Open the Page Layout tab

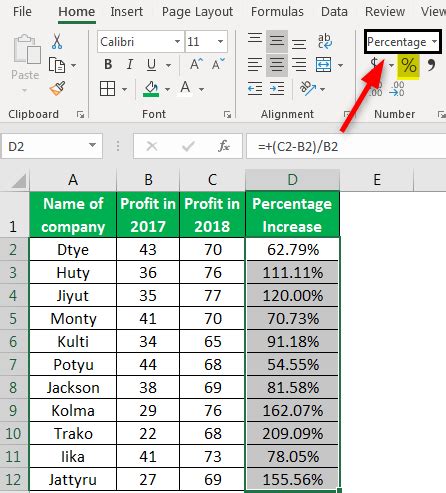(x=197, y=12)
